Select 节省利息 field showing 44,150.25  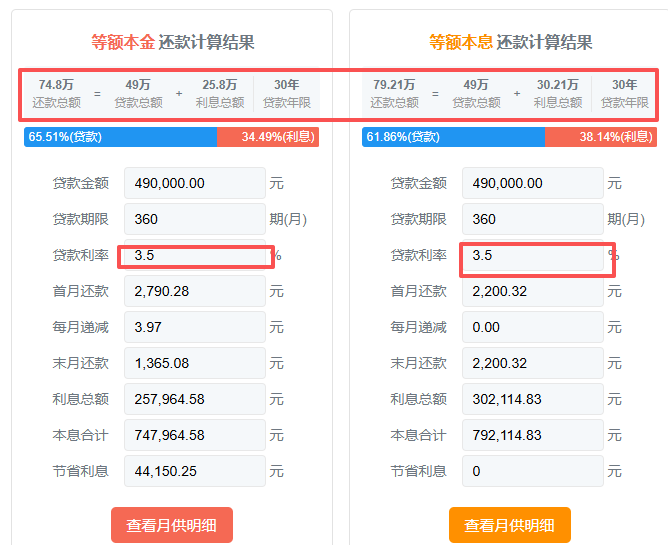pos(195,471)
